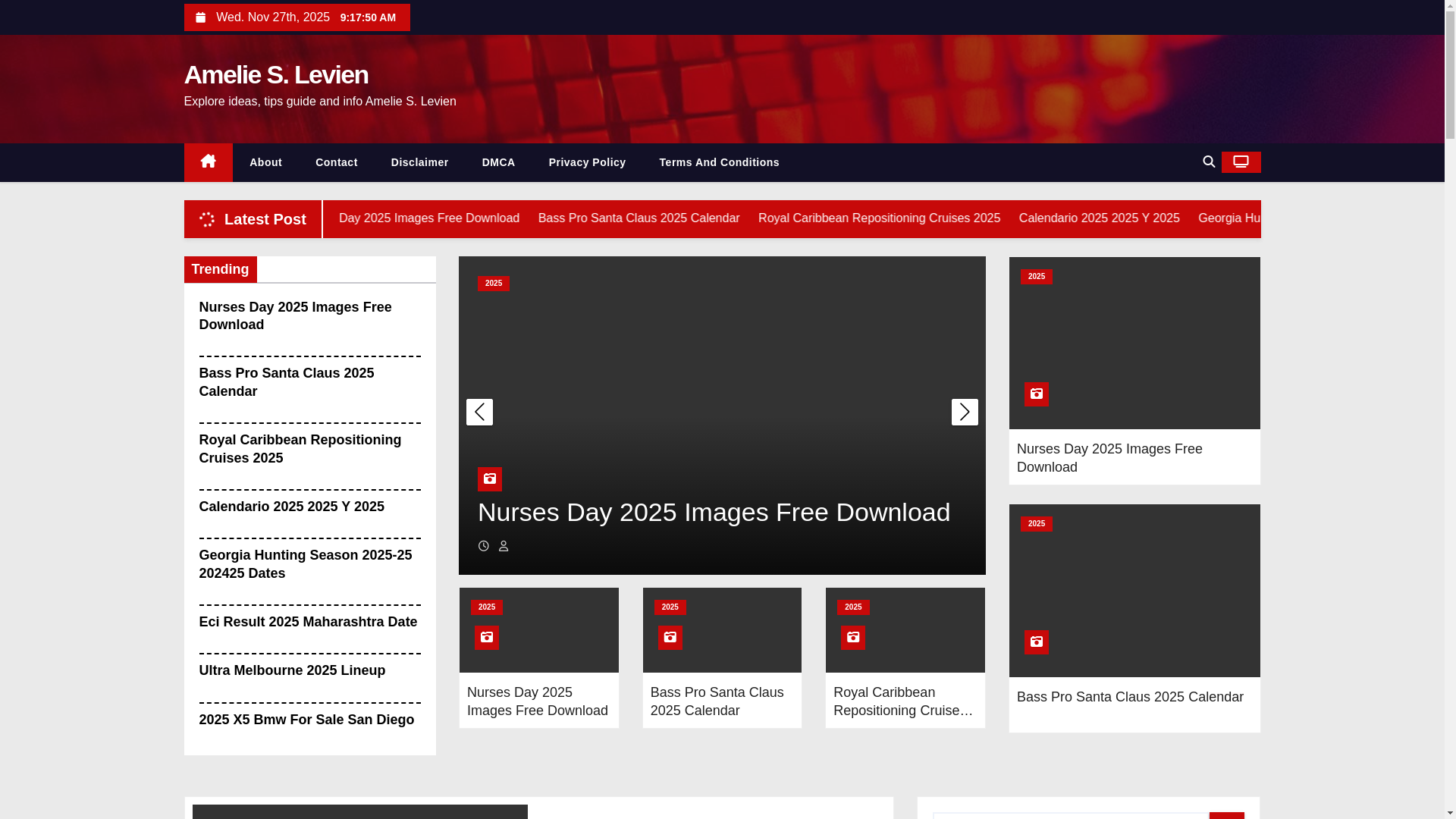The height and width of the screenshot is (819, 1456).
Task: Click 2025 category tag on main slider
Action: pos(494,284)
